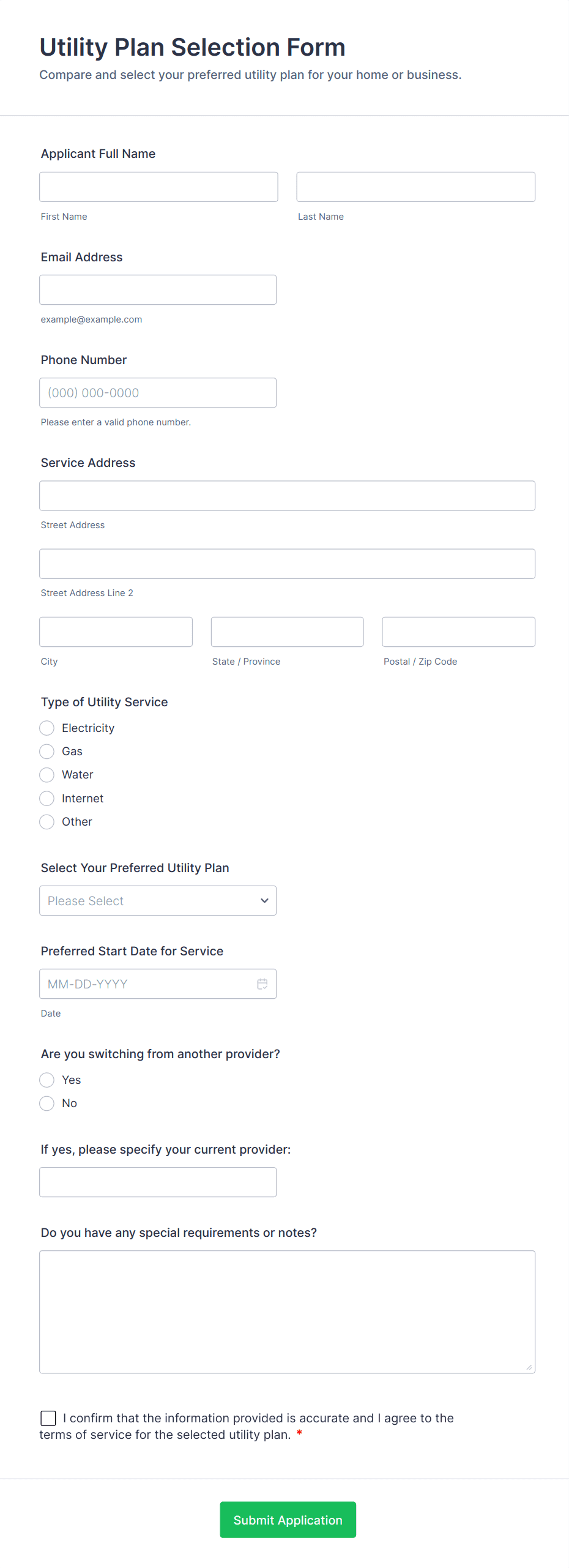The image size is (569, 1568).
Task: Pick Internet as utility service
Action: (47, 798)
